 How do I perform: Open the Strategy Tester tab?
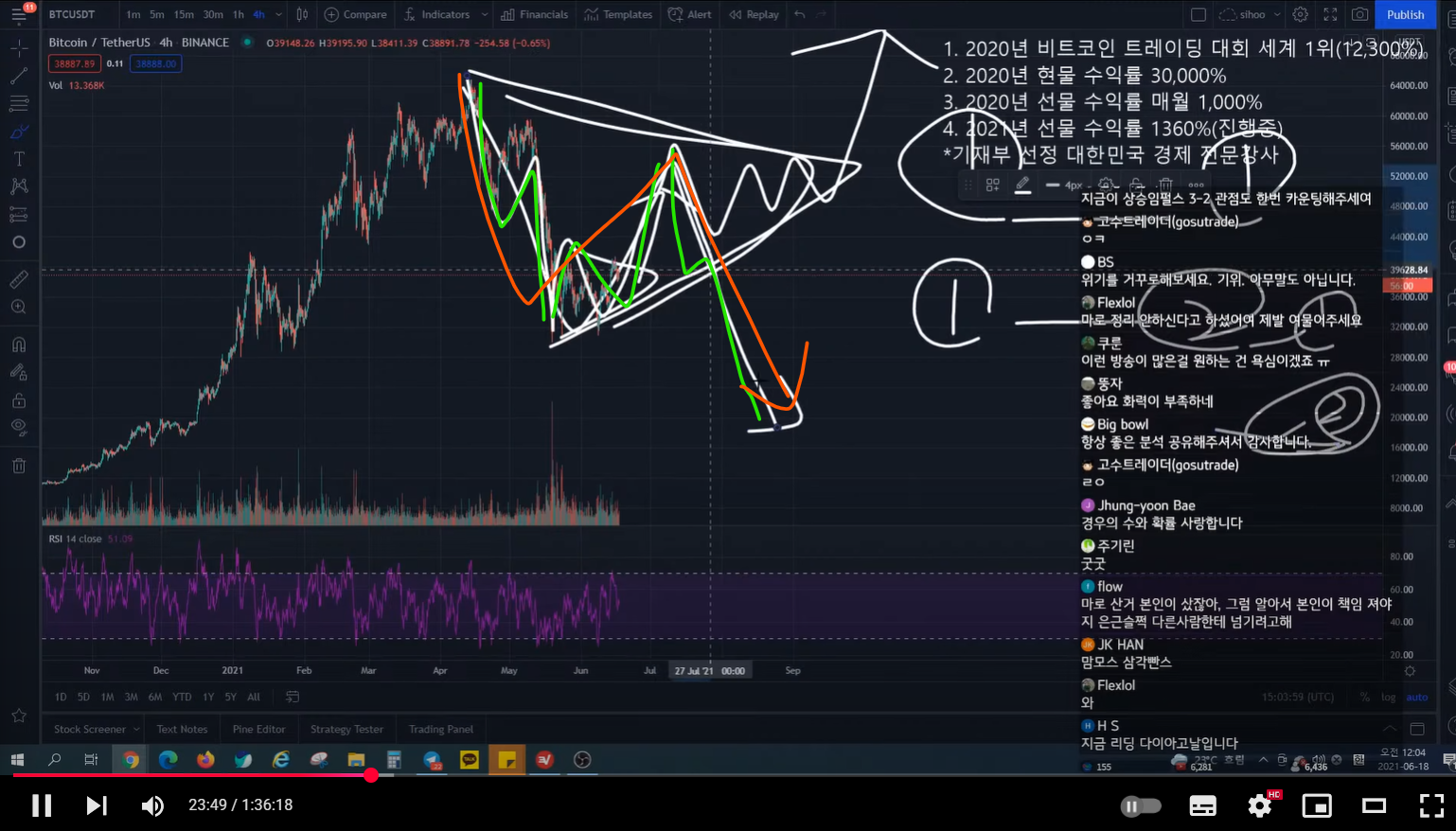346,729
